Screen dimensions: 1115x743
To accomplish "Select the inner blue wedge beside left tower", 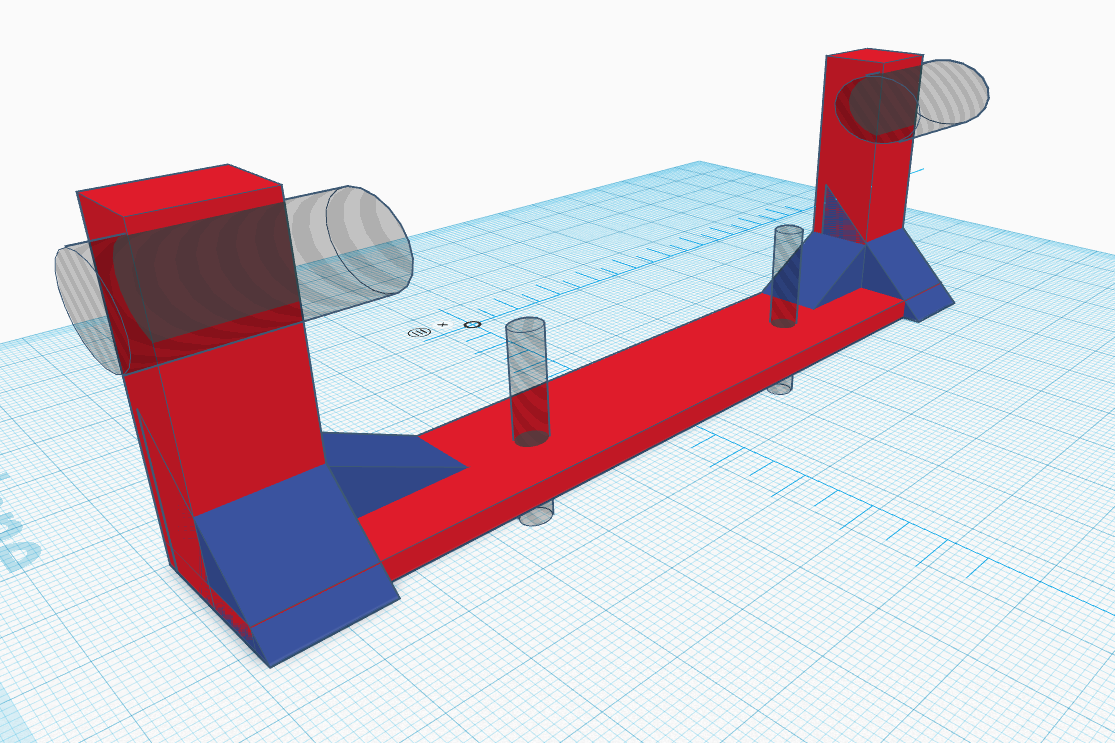I will [391, 469].
